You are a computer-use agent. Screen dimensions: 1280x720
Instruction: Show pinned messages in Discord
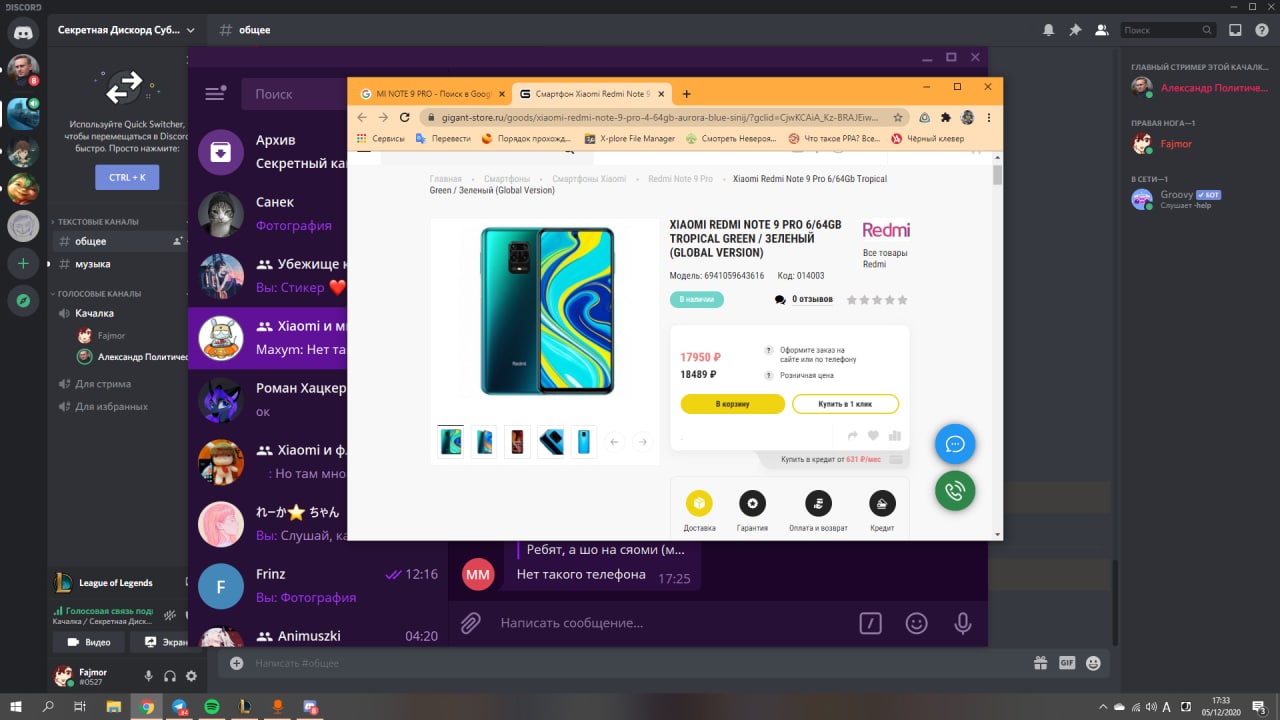[x=1075, y=30]
